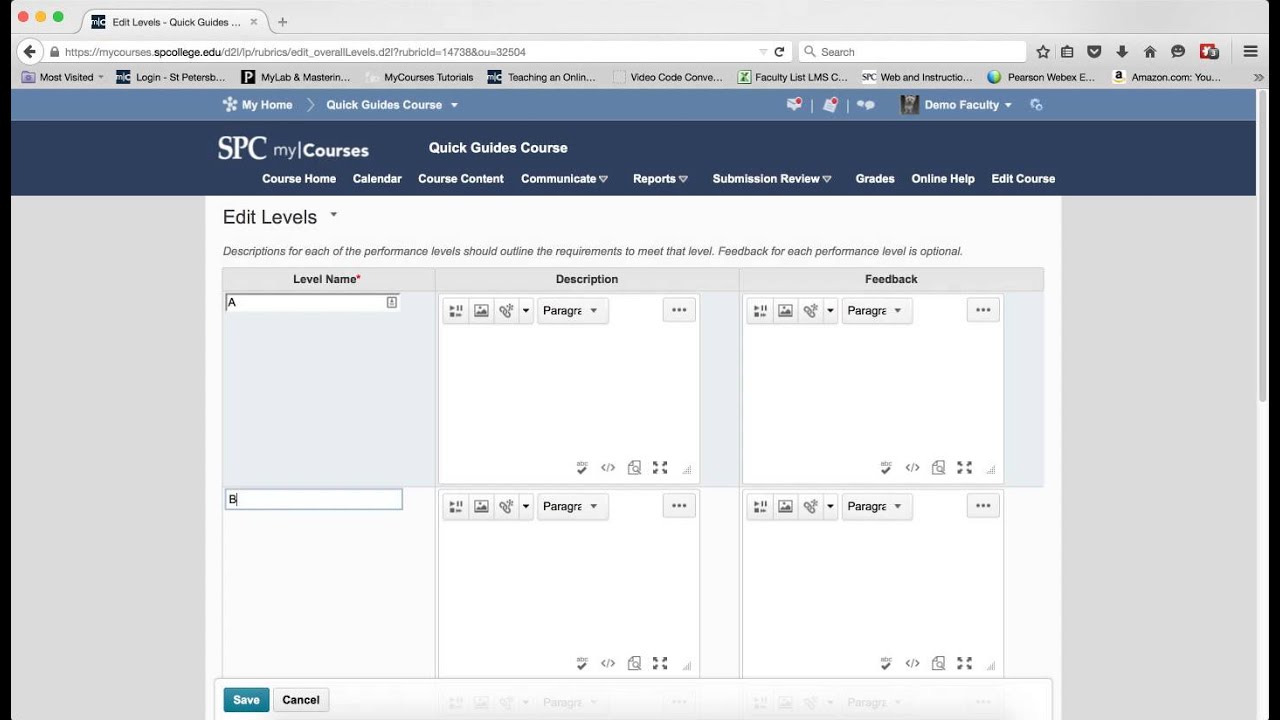Expand Quicklink arrow in level A Feedback toolbar

[x=830, y=311]
